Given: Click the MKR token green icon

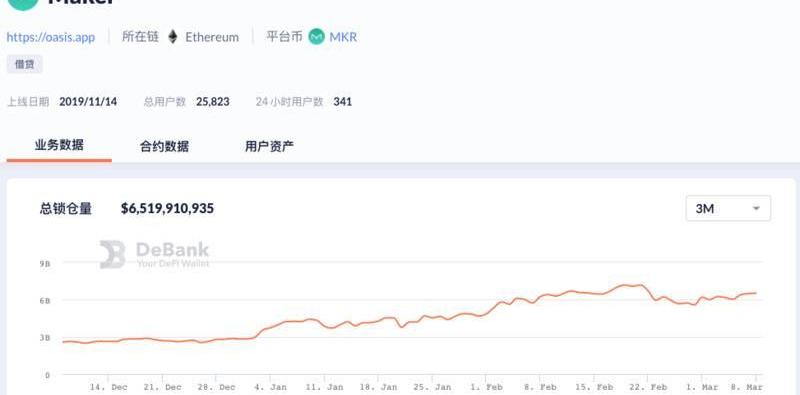Looking at the screenshot, I should (316, 37).
